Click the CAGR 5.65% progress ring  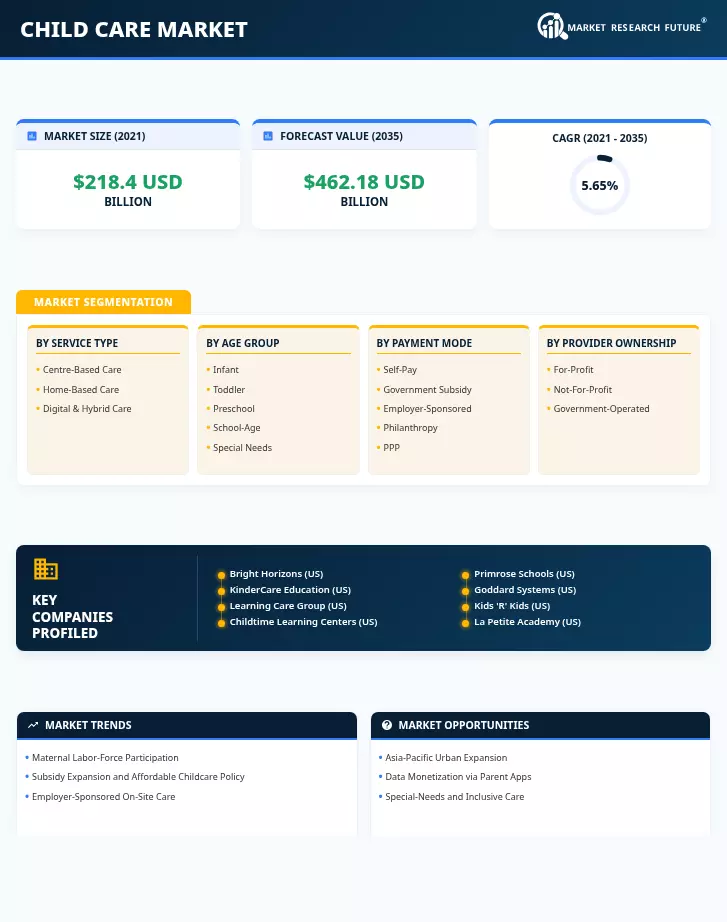(x=599, y=185)
